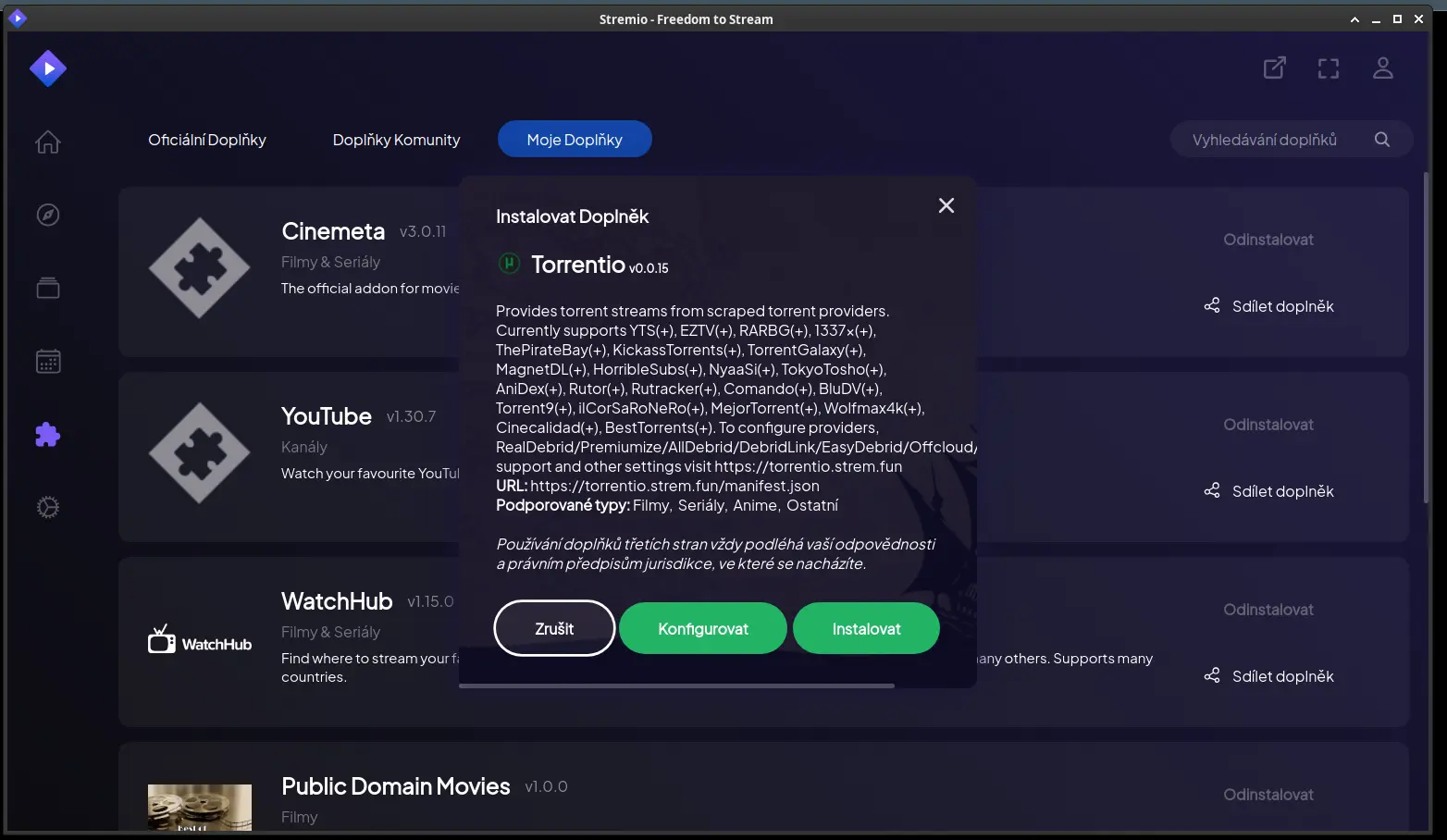Switch to Oficiální Doplňky tab
The image size is (1447, 840).
207,140
